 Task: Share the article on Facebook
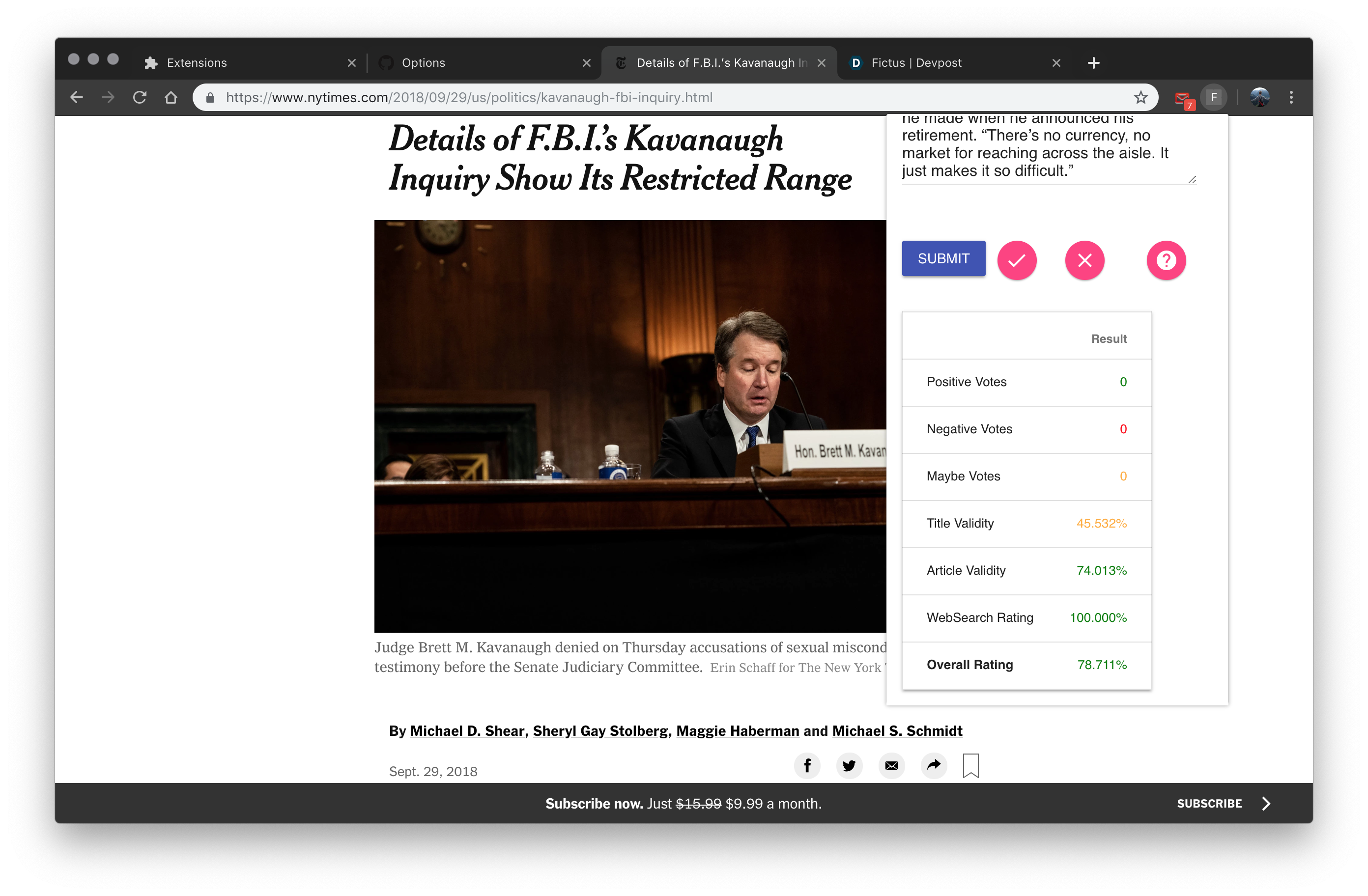tap(807, 765)
